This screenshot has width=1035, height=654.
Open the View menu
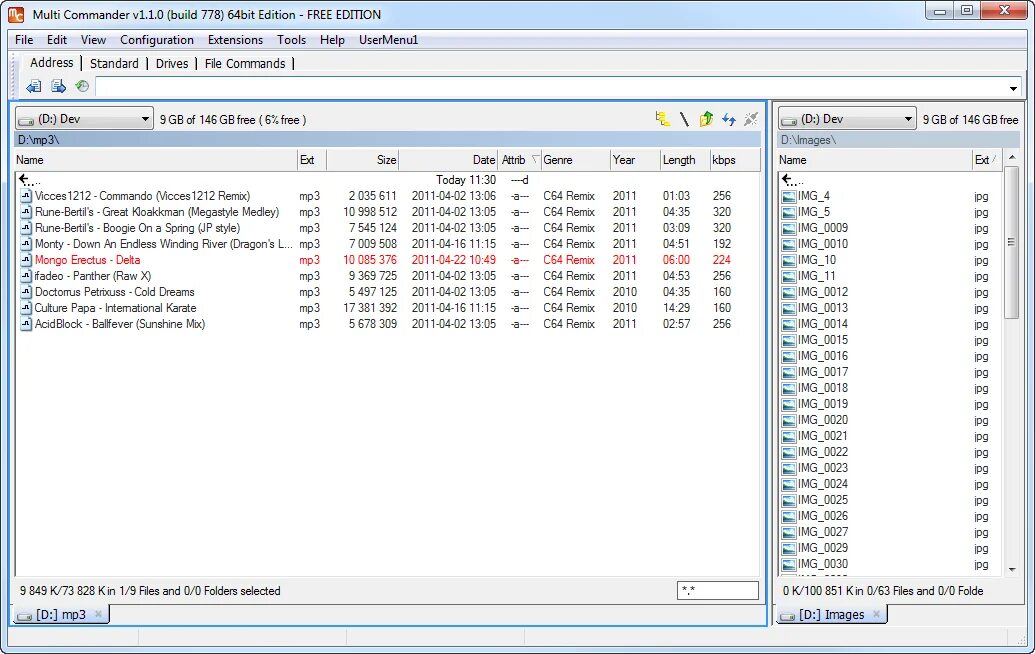pos(93,40)
